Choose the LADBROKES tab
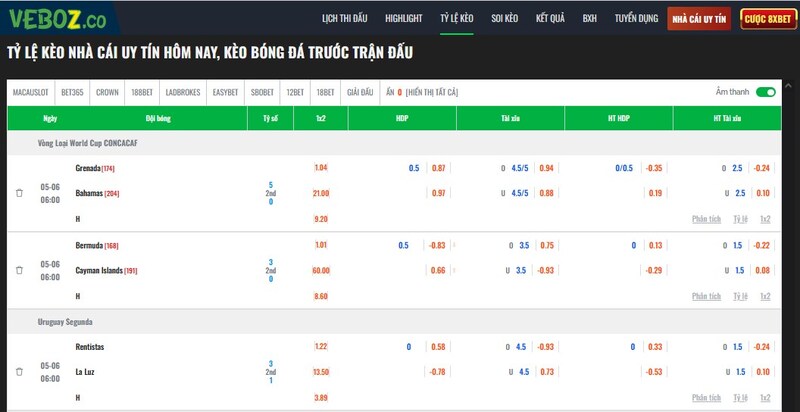 tap(183, 92)
